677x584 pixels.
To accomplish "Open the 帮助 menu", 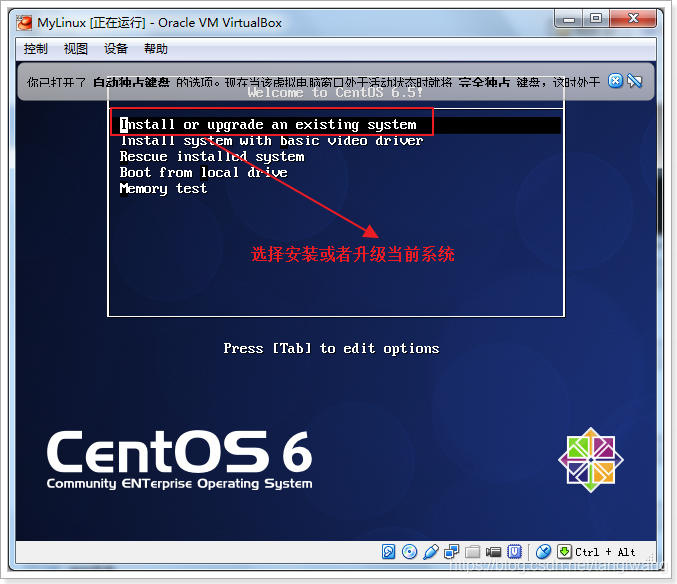I will pos(155,48).
